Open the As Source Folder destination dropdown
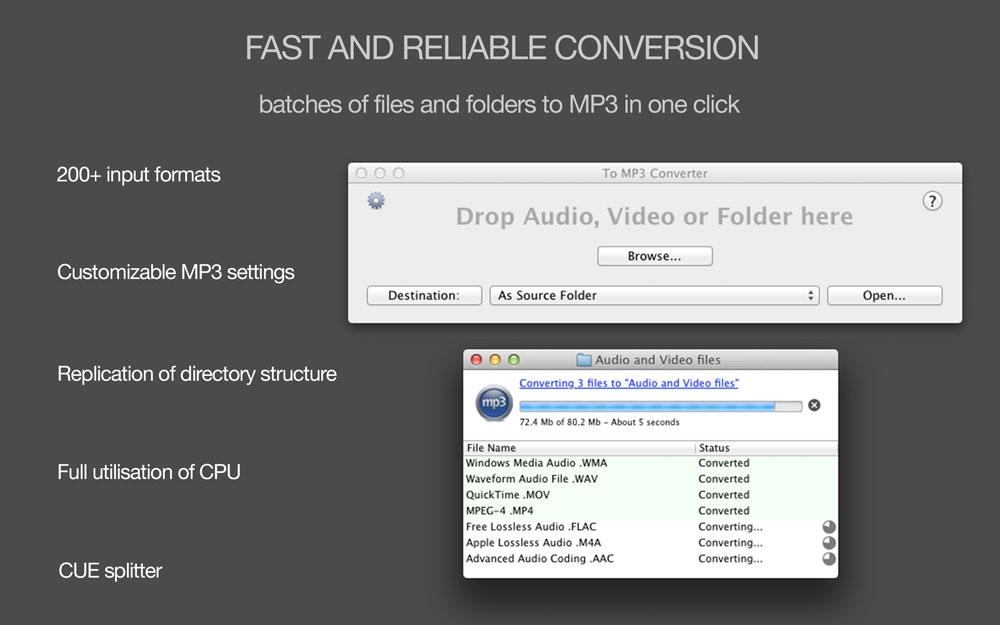 [x=654, y=295]
